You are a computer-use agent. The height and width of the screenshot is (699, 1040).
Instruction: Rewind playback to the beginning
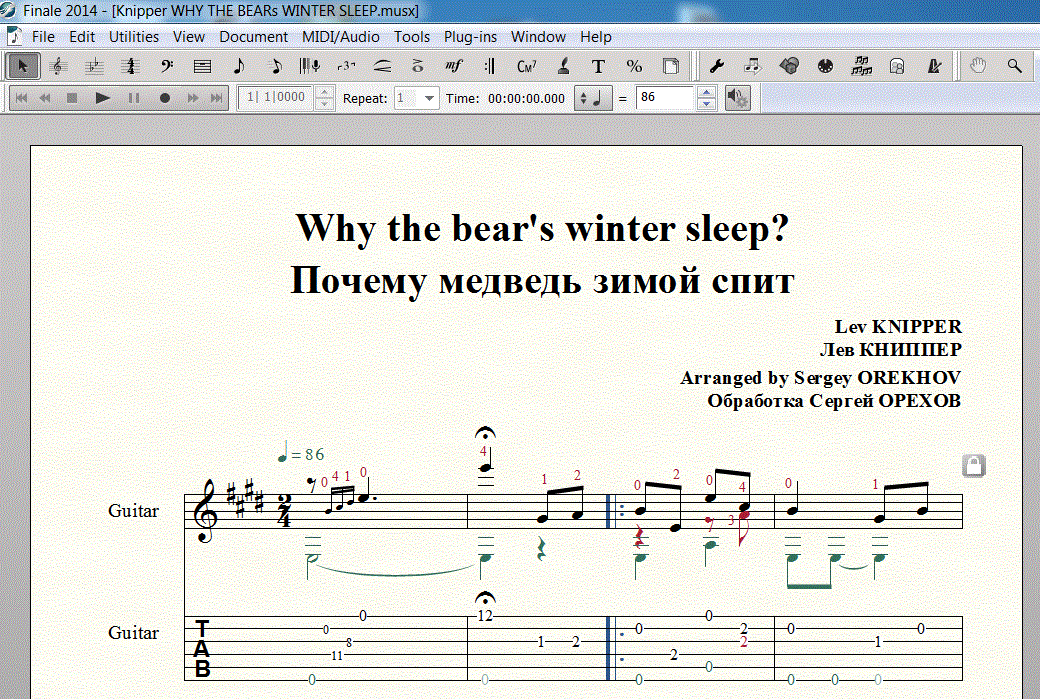21,98
